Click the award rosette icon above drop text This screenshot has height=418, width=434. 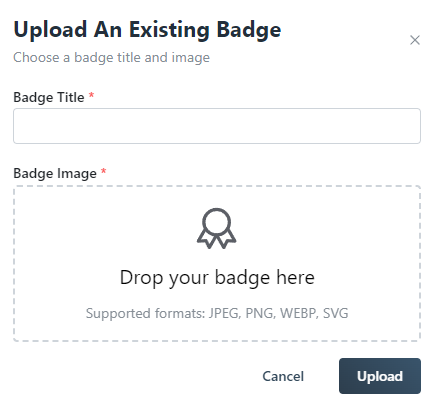[x=217, y=228]
